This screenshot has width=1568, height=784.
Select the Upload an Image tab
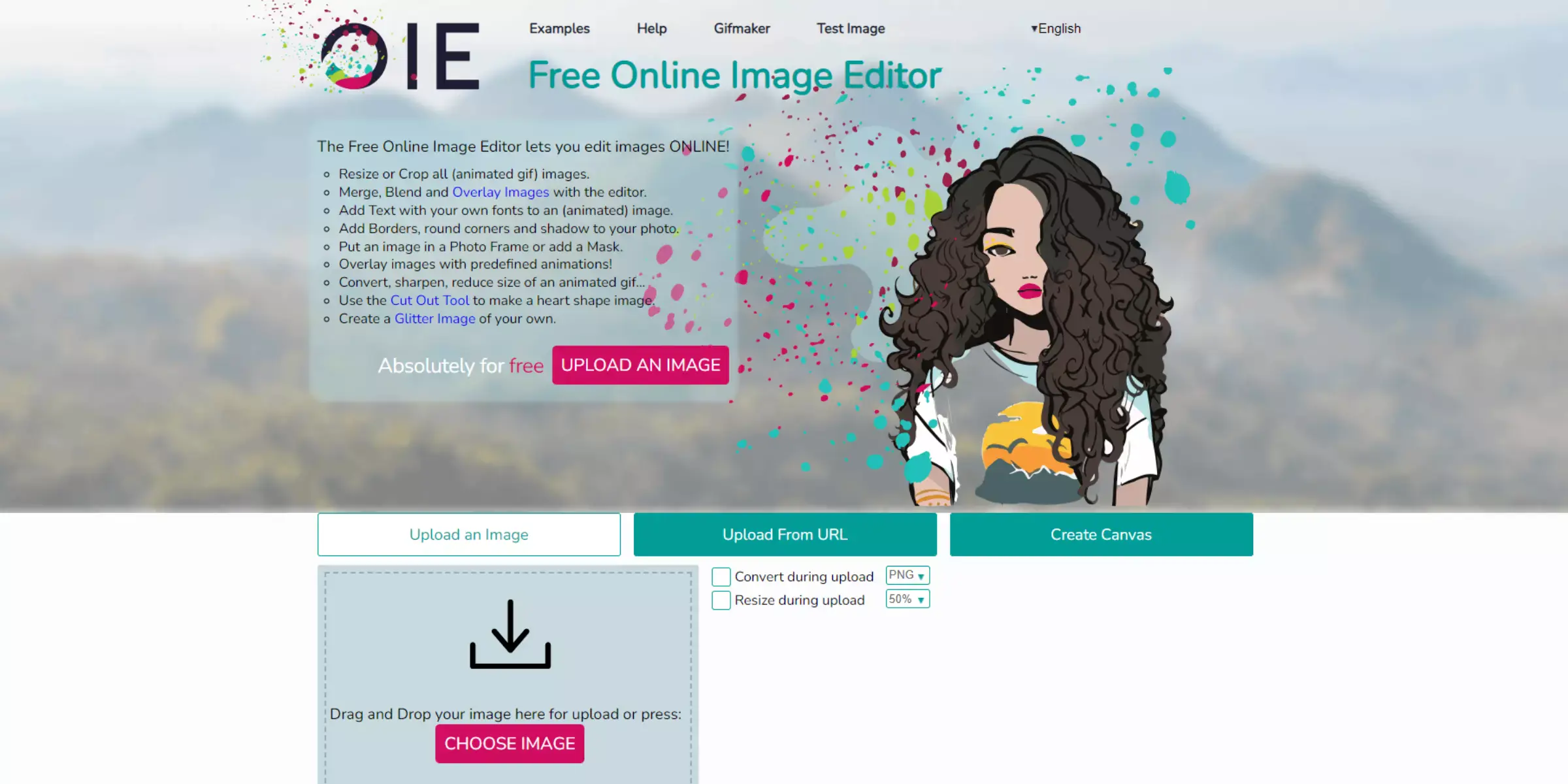pos(468,534)
